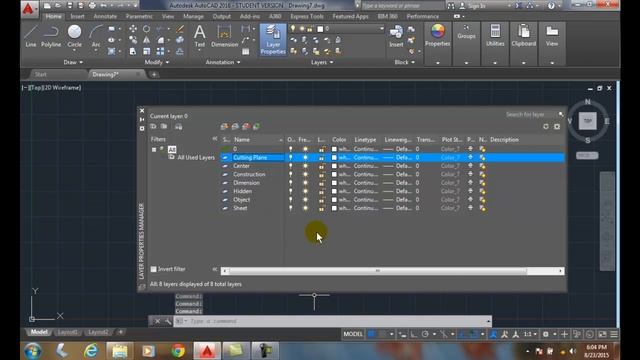
Task: Select the Arc tool
Action: coord(96,36)
